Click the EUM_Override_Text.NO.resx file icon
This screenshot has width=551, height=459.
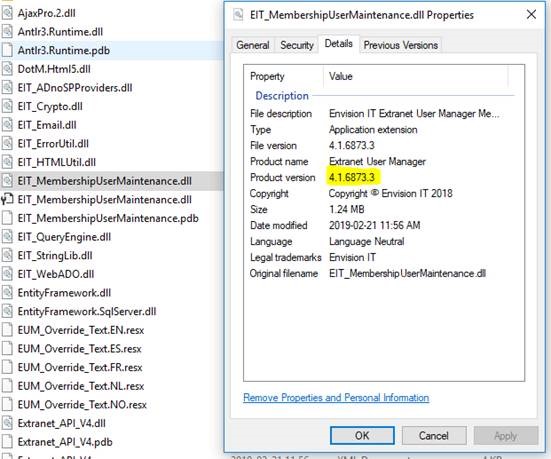click(7, 404)
